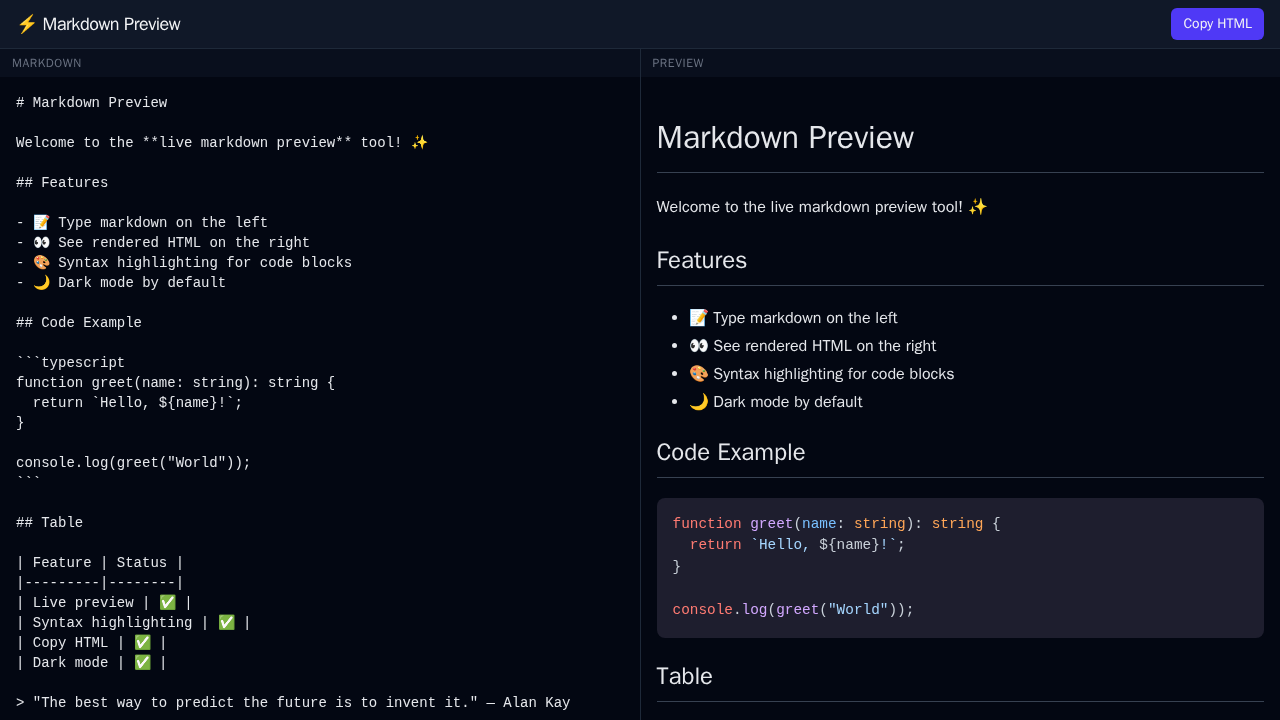The width and height of the screenshot is (1280, 720).
Task: Click the eyes emoji in the preview pane
Action: (x=698, y=345)
